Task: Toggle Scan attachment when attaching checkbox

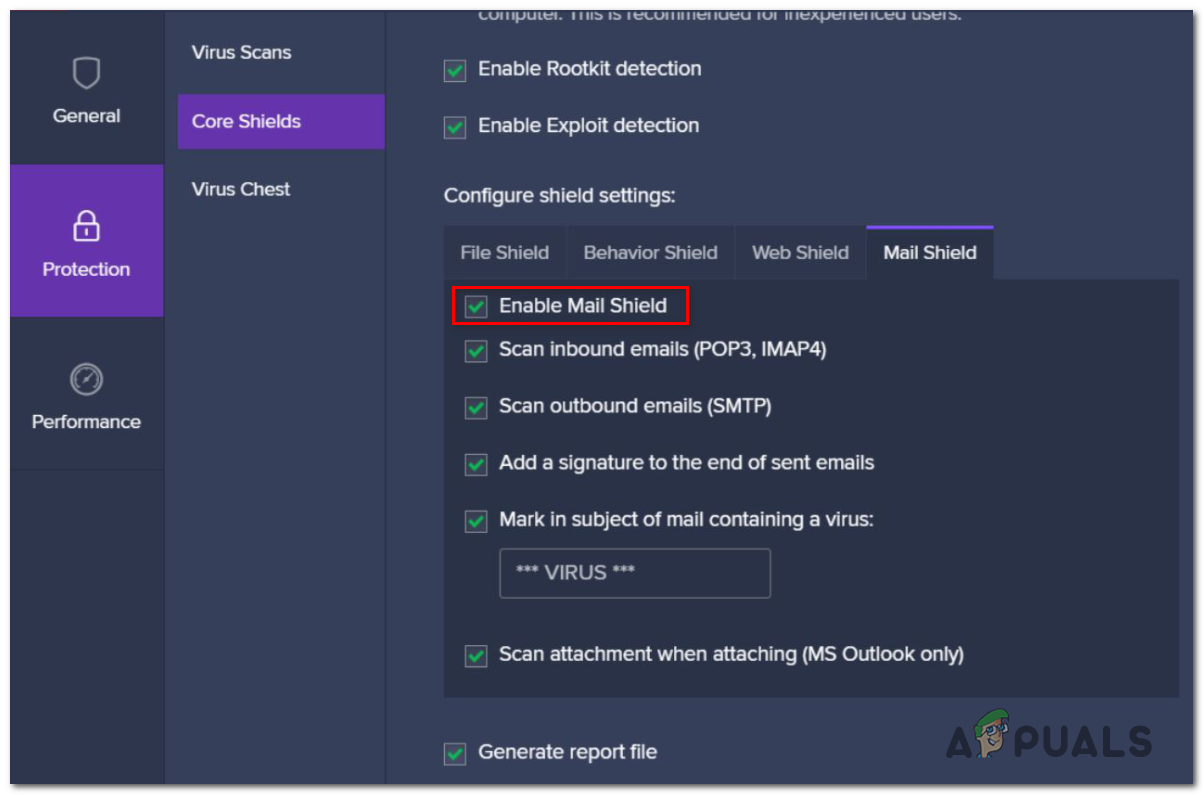Action: pyautogui.click(x=476, y=656)
